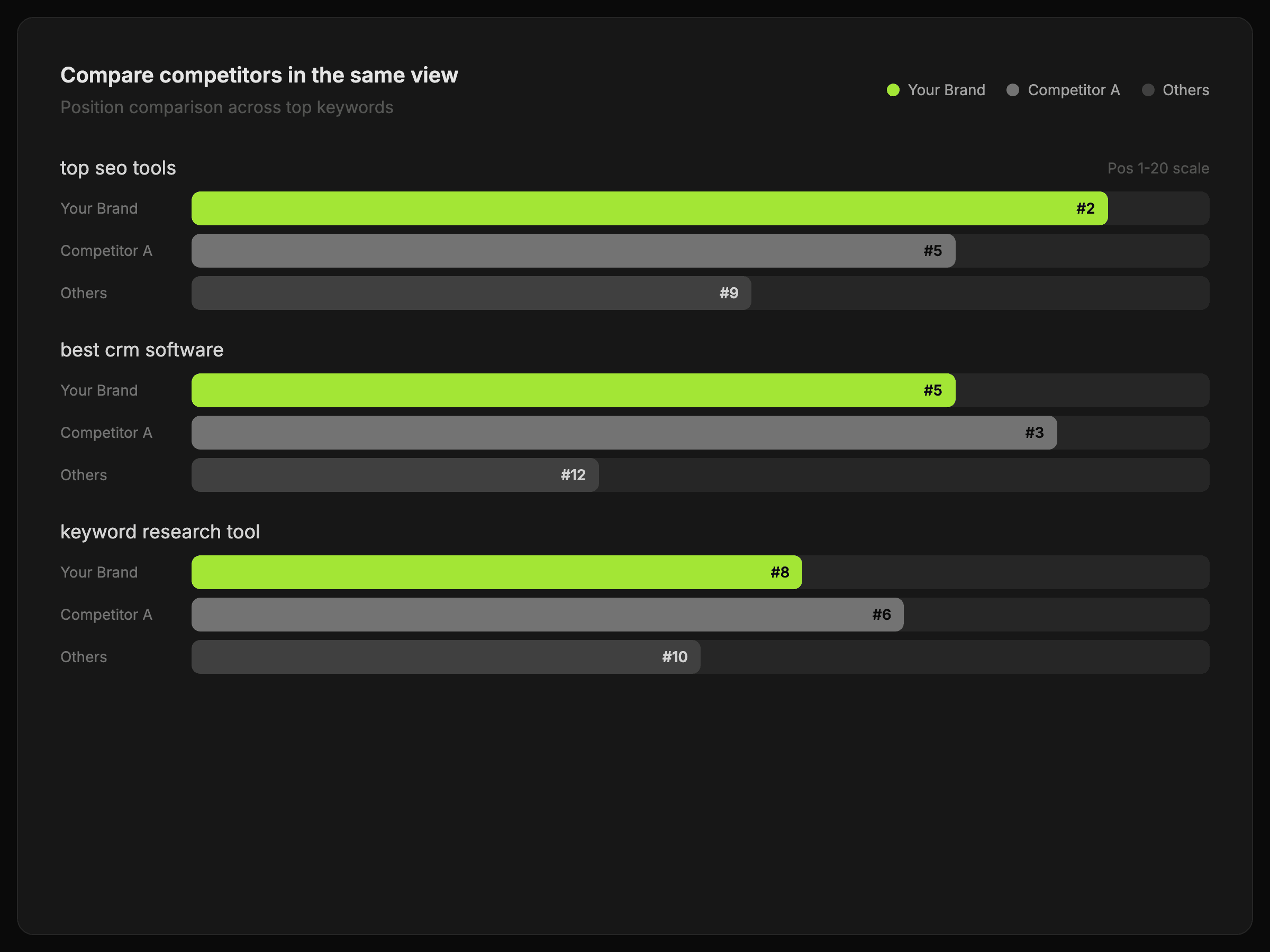The height and width of the screenshot is (952, 1270).
Task: Click the "Pos 1-20 scale" label
Action: pos(1157,168)
